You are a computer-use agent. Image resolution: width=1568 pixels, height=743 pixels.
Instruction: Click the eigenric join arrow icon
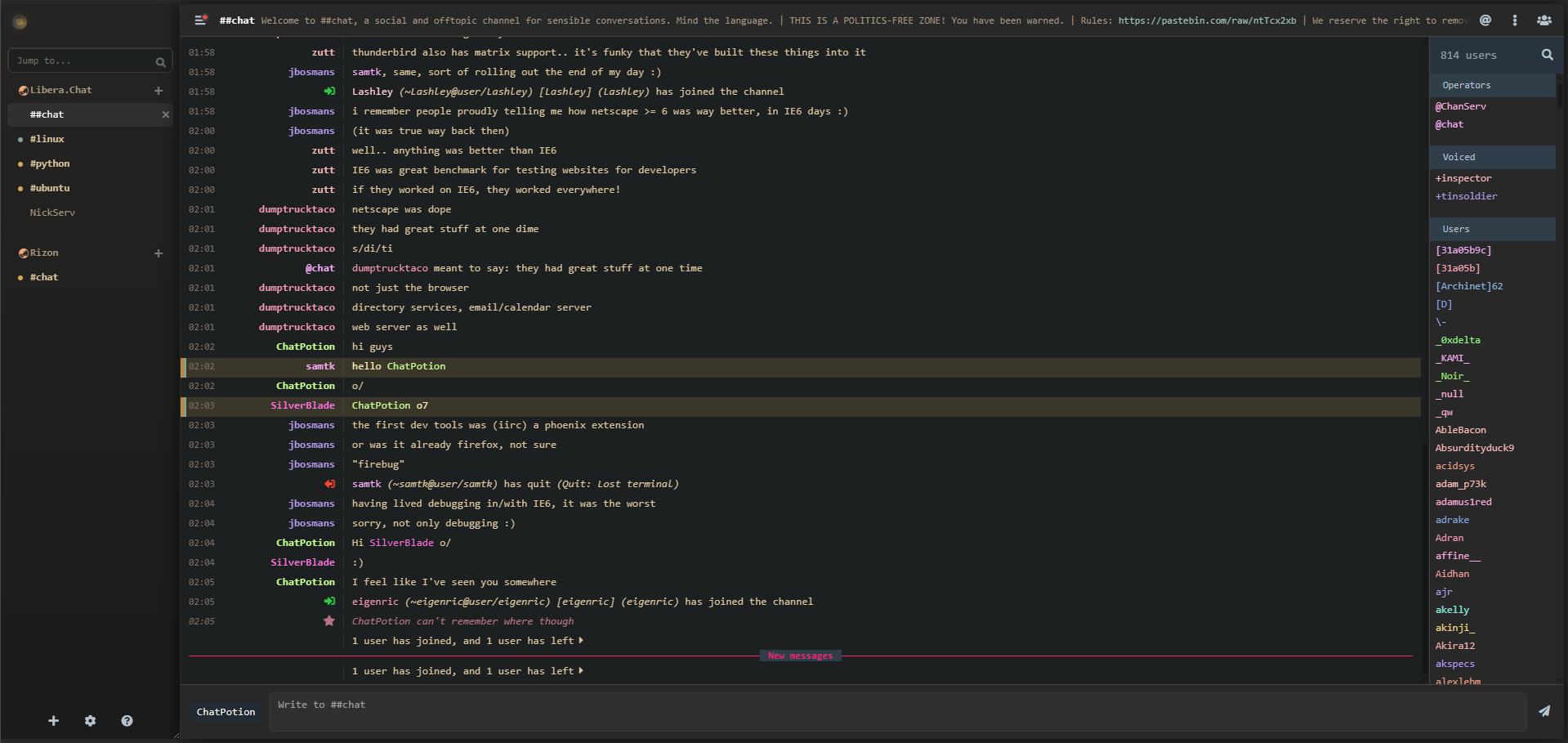click(x=329, y=602)
